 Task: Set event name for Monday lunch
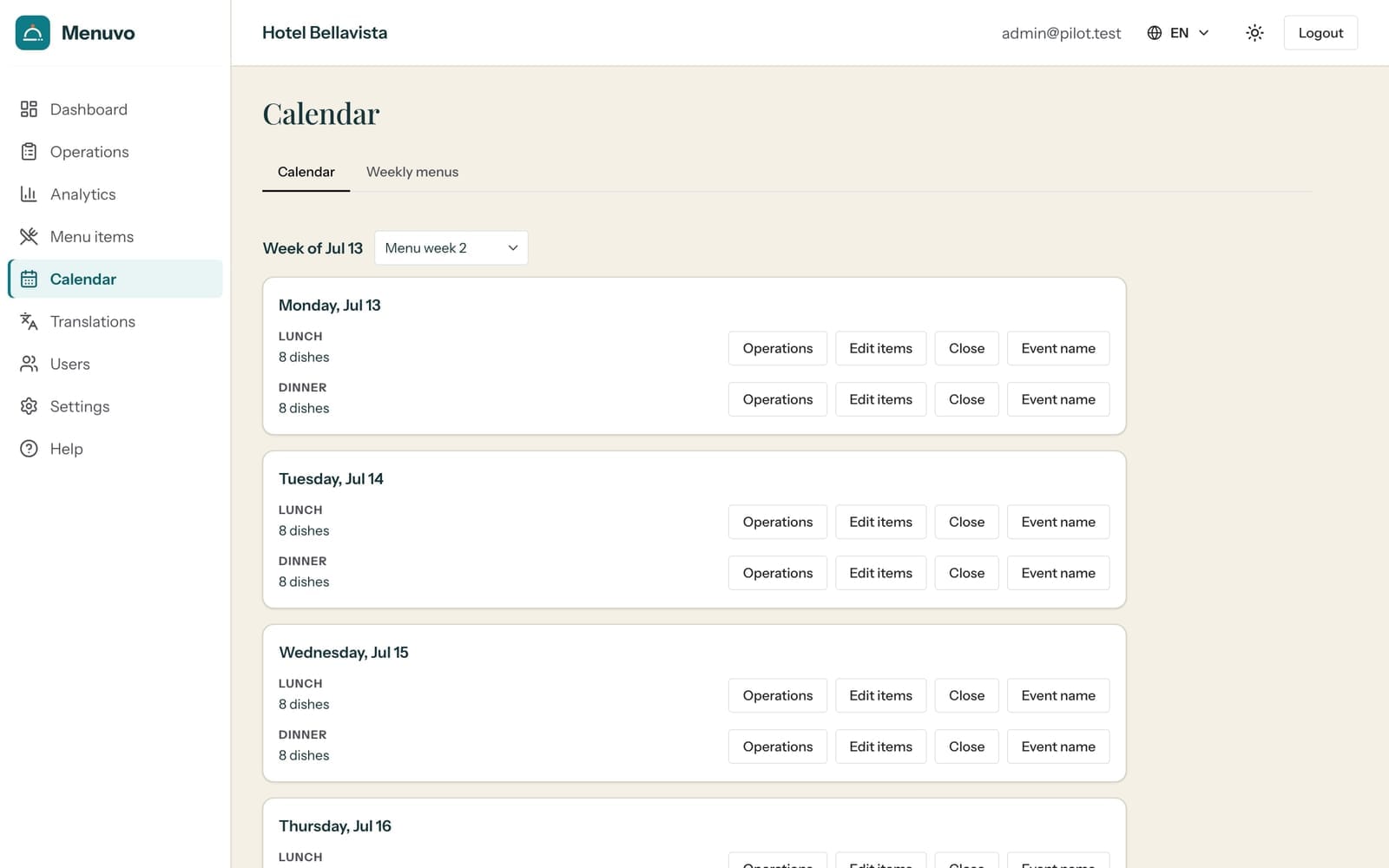click(x=1058, y=348)
